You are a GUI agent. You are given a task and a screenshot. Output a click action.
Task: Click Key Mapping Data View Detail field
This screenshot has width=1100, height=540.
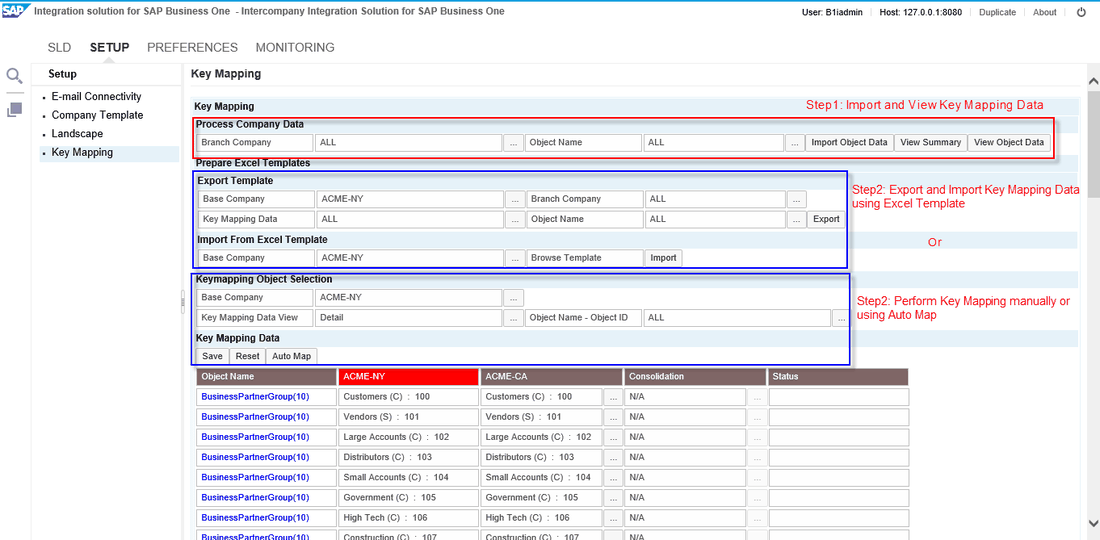(x=408, y=318)
